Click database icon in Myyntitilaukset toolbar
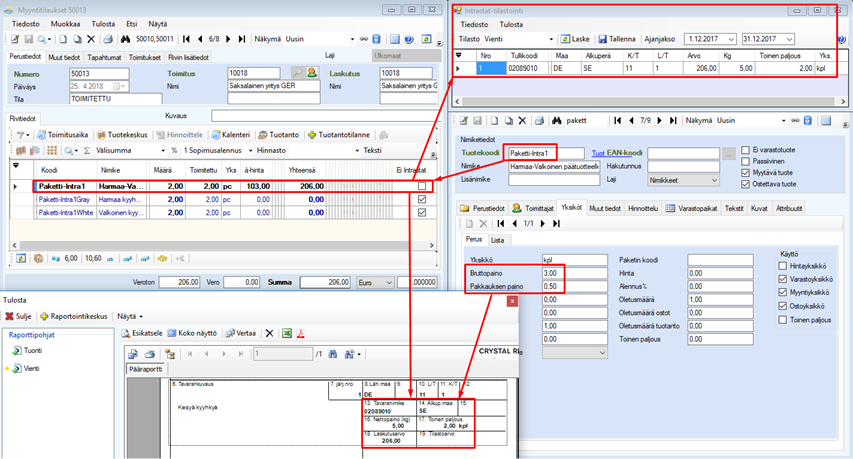The width and height of the screenshot is (853, 459). coord(376,39)
